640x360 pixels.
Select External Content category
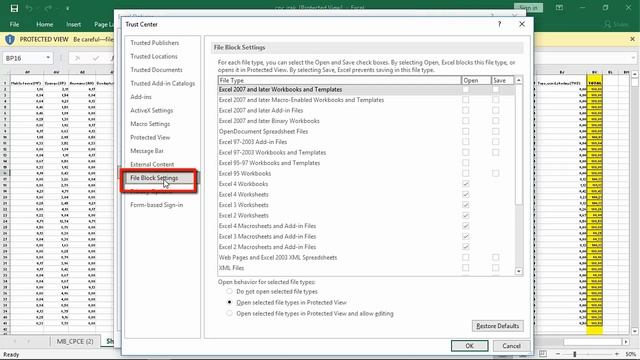[152, 164]
